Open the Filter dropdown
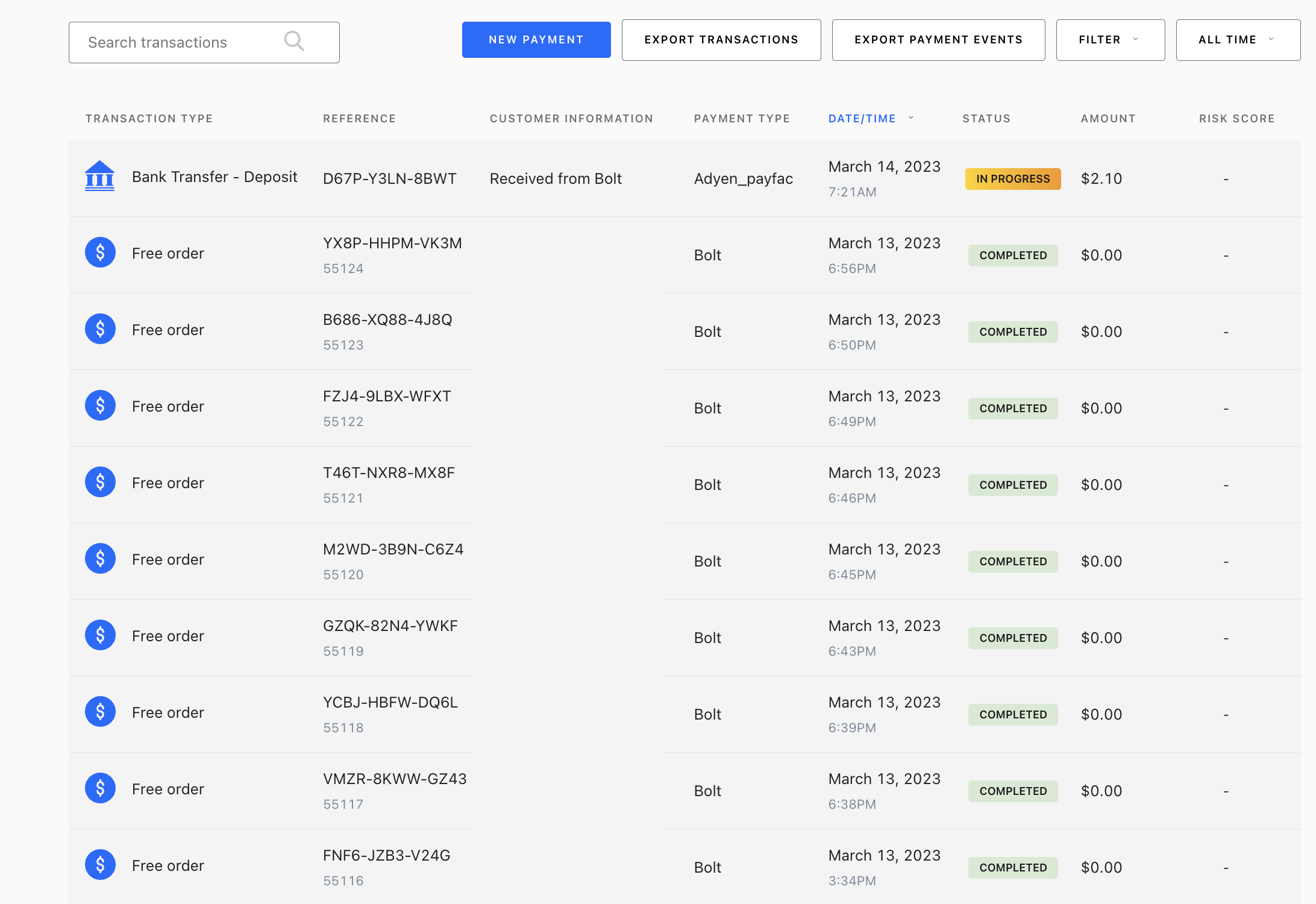The image size is (1316, 904). [1110, 40]
